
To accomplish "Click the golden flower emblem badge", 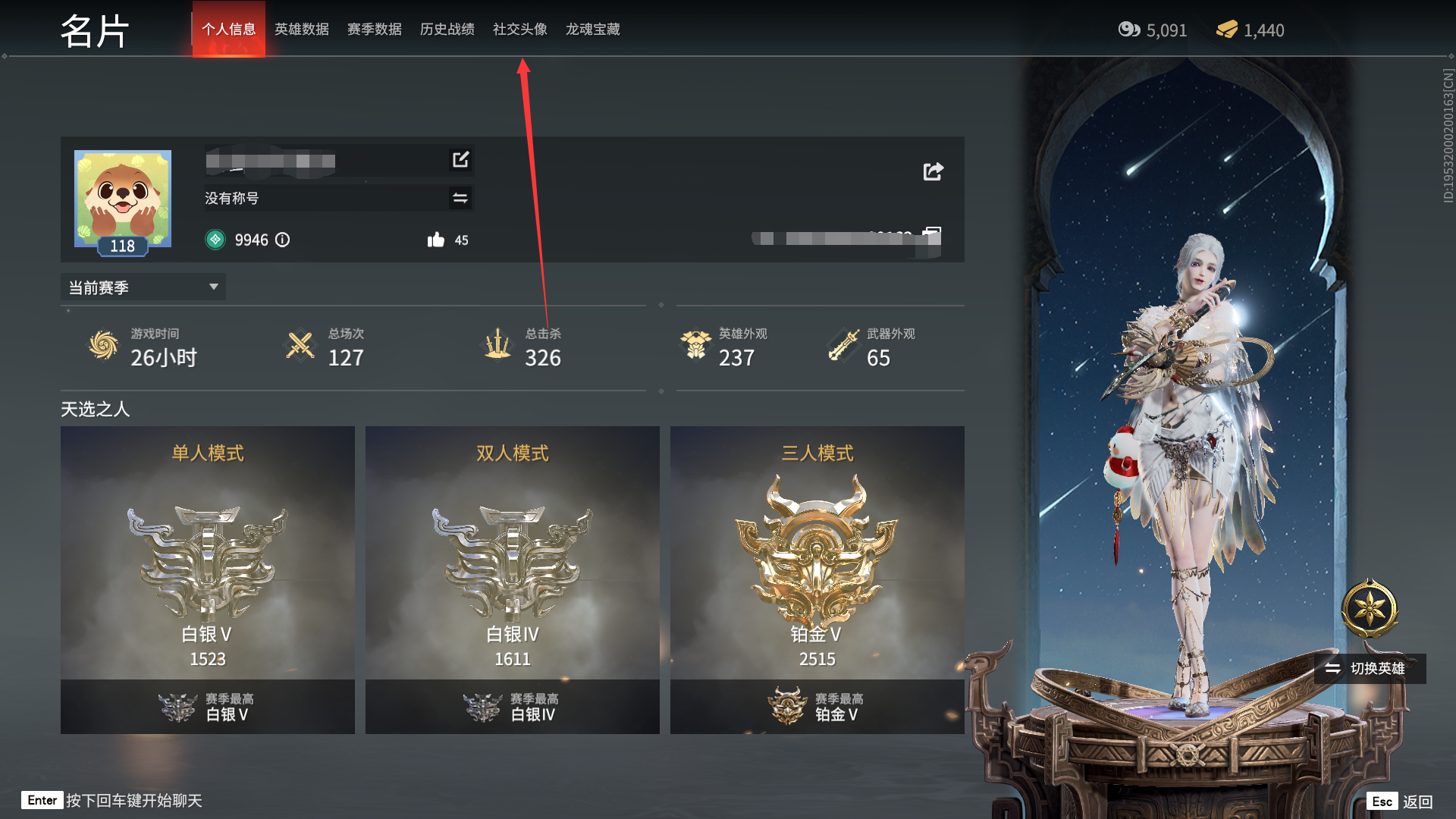I will [1370, 608].
